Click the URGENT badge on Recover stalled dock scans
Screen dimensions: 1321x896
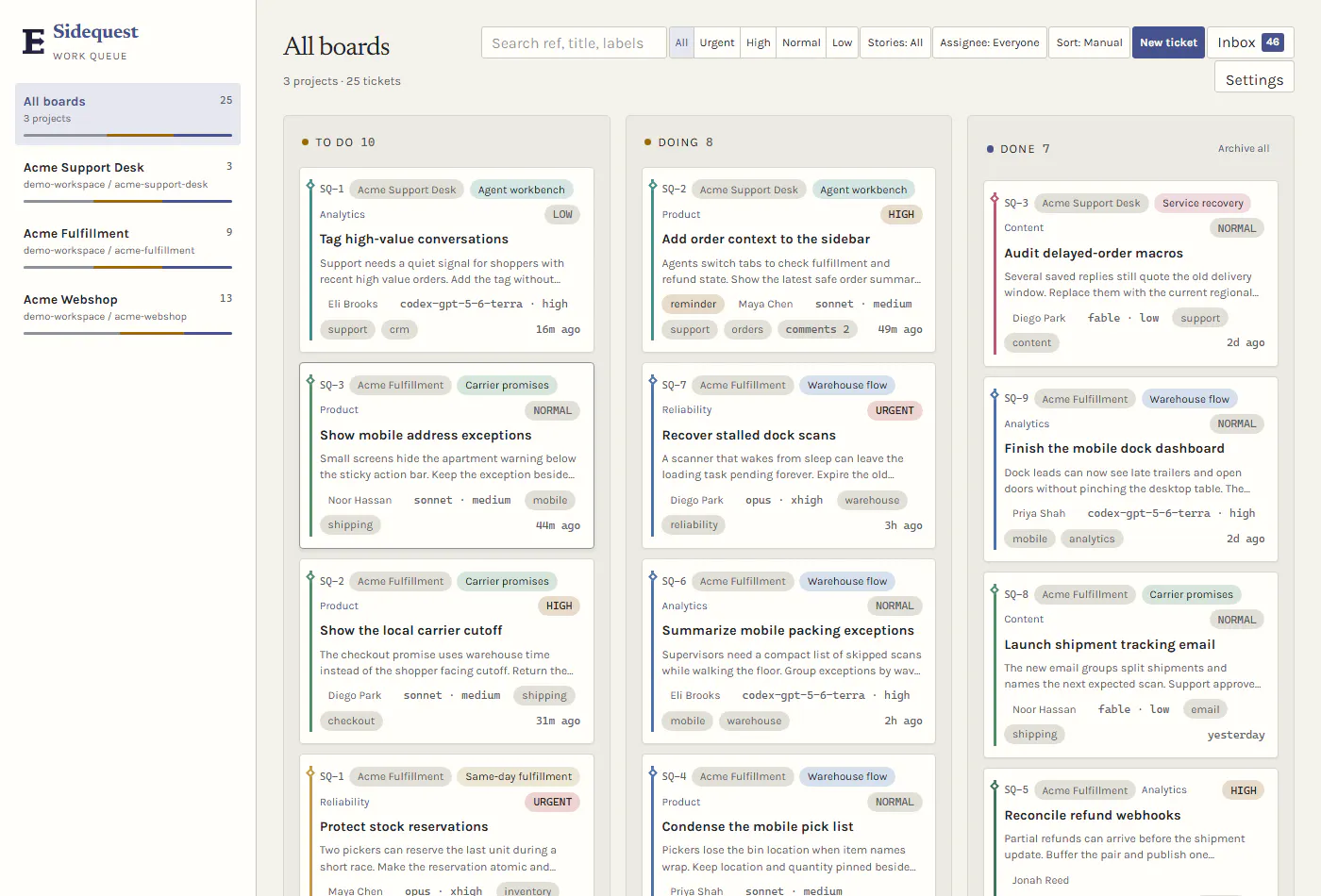pyautogui.click(x=895, y=410)
